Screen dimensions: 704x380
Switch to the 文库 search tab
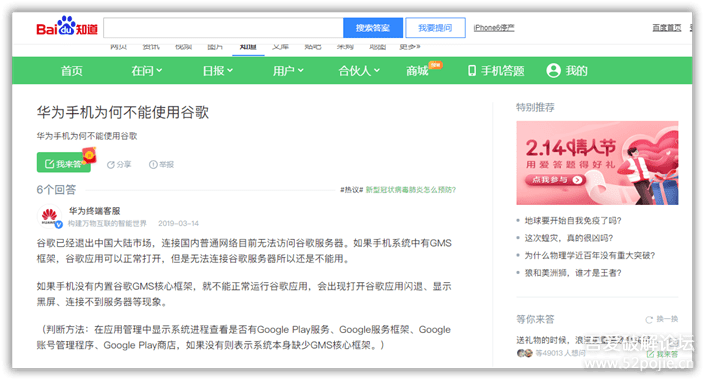pos(281,47)
